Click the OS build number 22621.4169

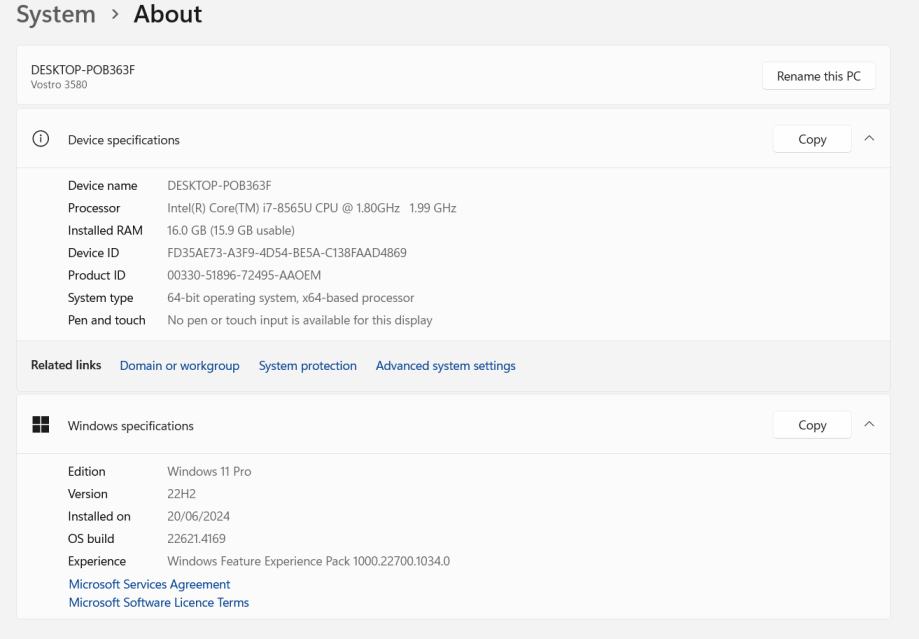tap(196, 539)
